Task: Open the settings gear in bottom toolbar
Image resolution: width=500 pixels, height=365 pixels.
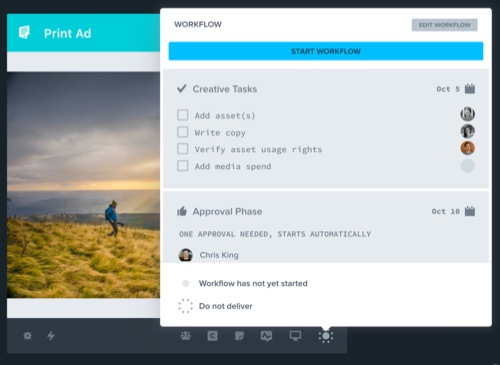Action: click(27, 336)
